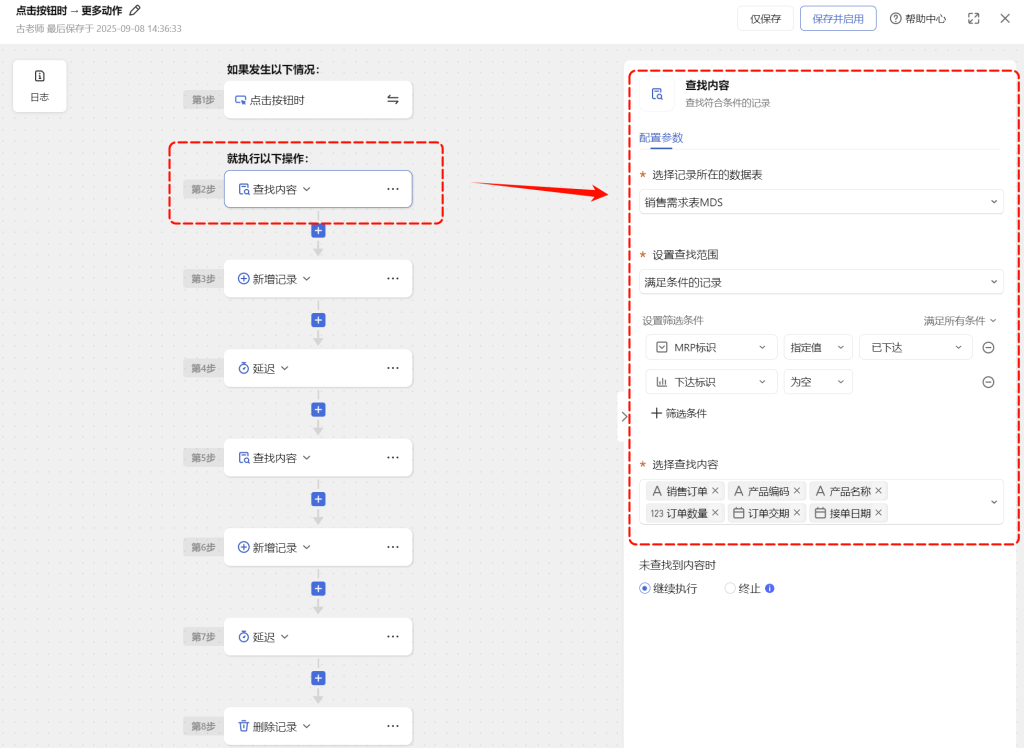Remove the 下达标识 filter condition
This screenshot has height=748, width=1024.
point(988,382)
